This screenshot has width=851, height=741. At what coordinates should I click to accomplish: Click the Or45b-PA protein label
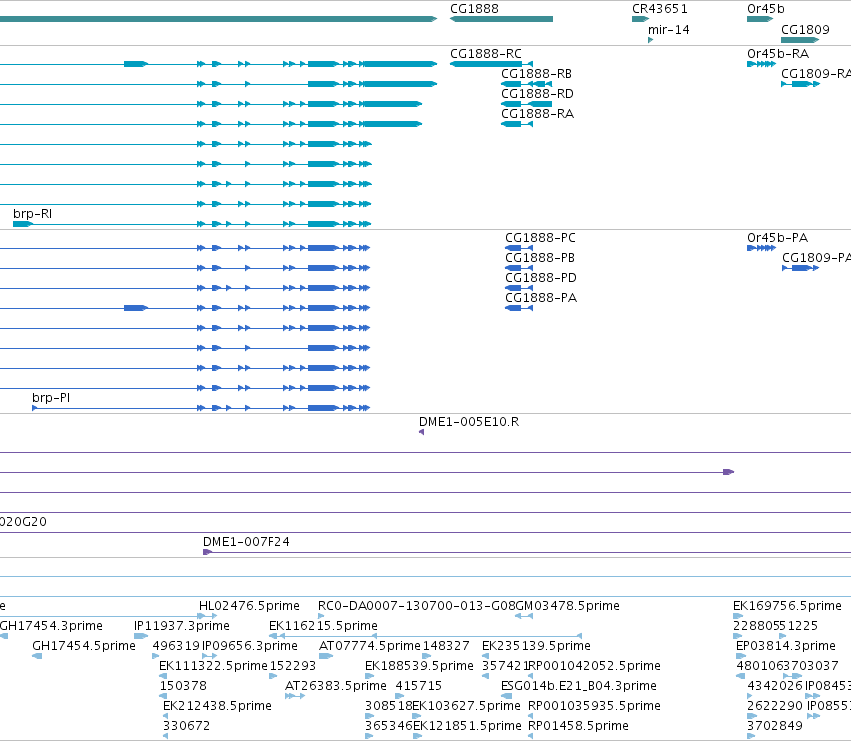click(x=777, y=238)
